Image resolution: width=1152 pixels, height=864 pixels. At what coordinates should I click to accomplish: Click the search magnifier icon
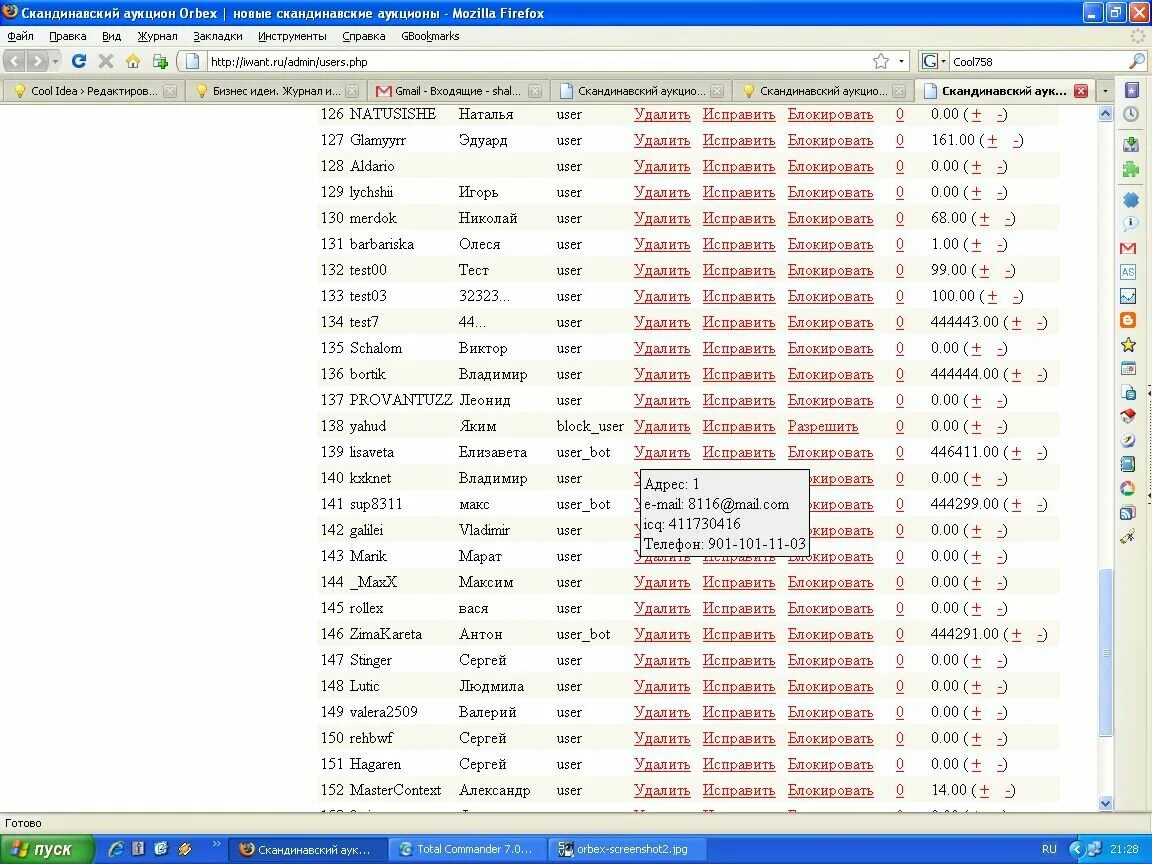(x=1137, y=61)
